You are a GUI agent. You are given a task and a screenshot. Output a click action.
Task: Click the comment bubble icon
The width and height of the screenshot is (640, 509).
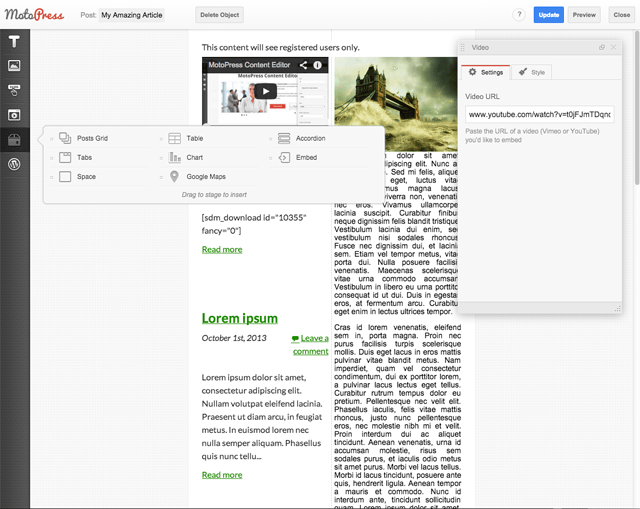295,338
